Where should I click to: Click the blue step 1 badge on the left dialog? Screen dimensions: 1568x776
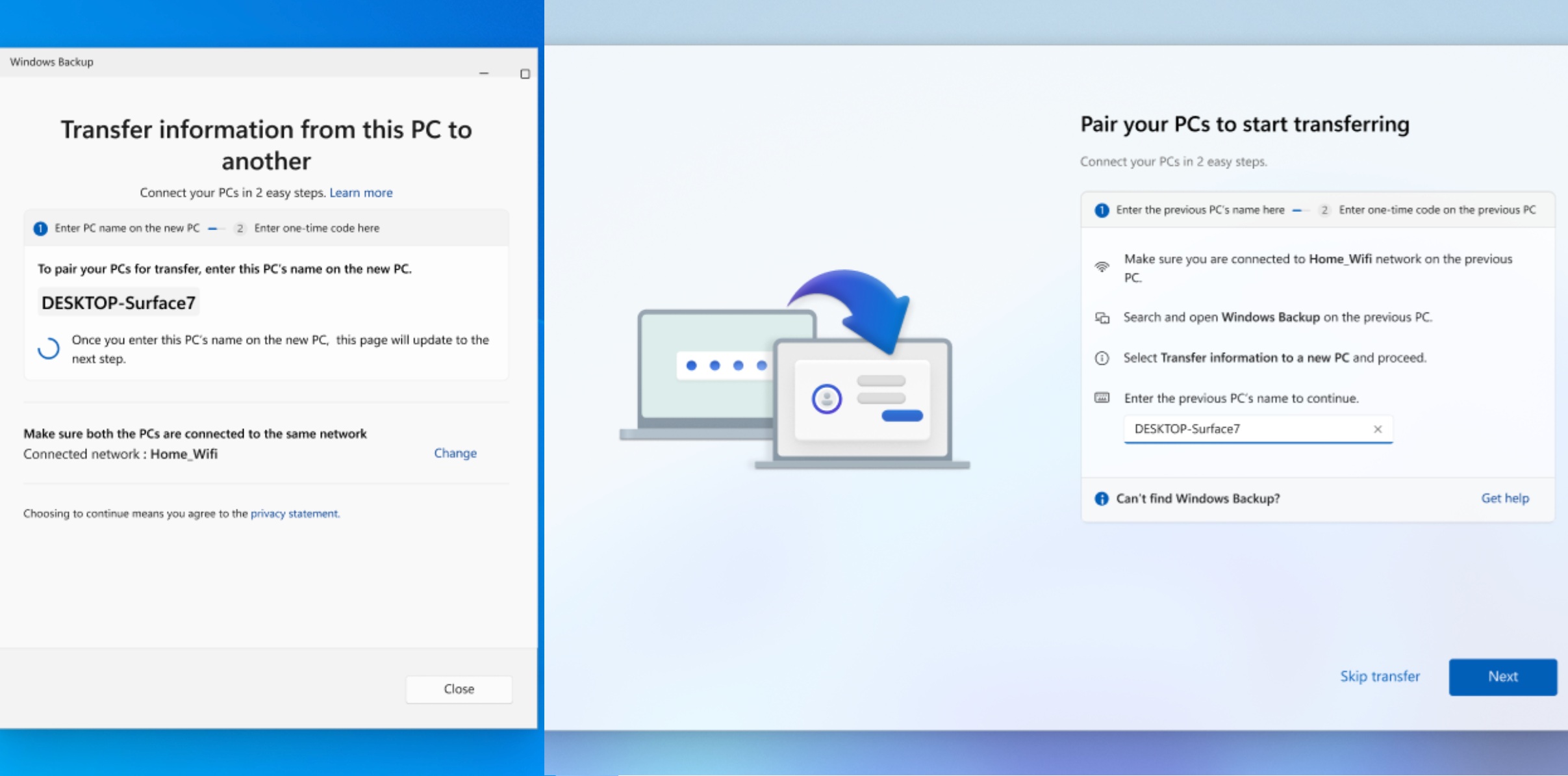pyautogui.click(x=40, y=228)
